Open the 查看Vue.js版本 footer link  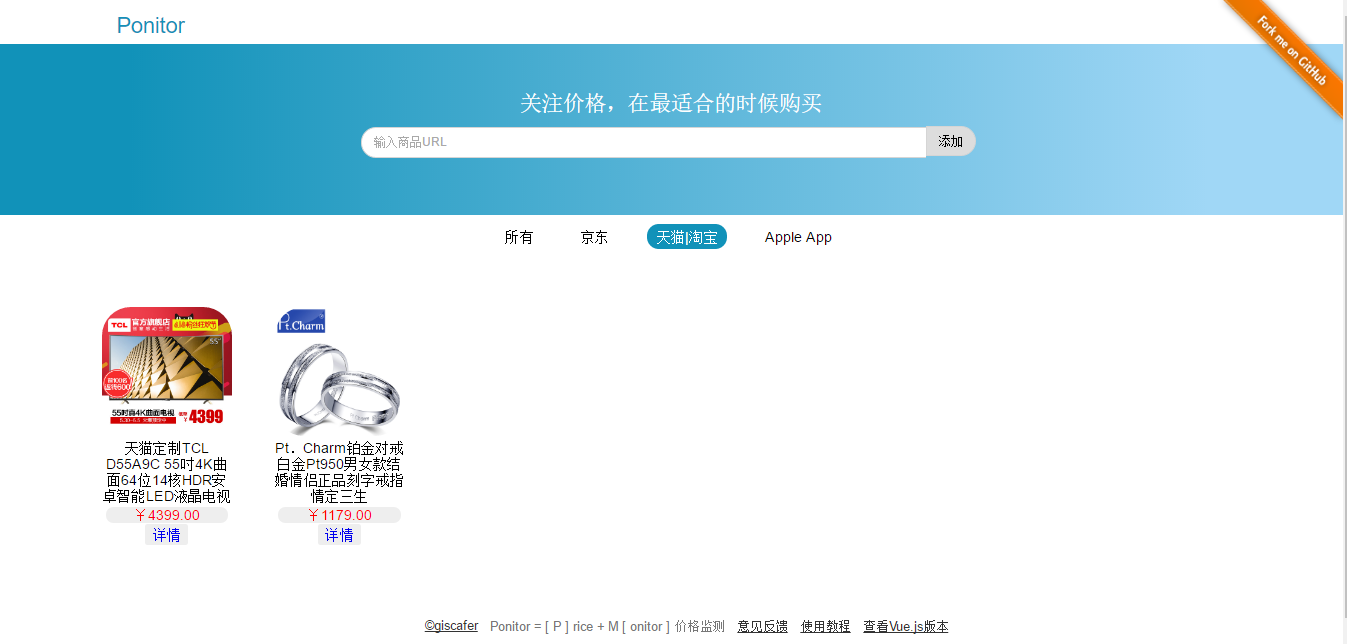point(906,626)
